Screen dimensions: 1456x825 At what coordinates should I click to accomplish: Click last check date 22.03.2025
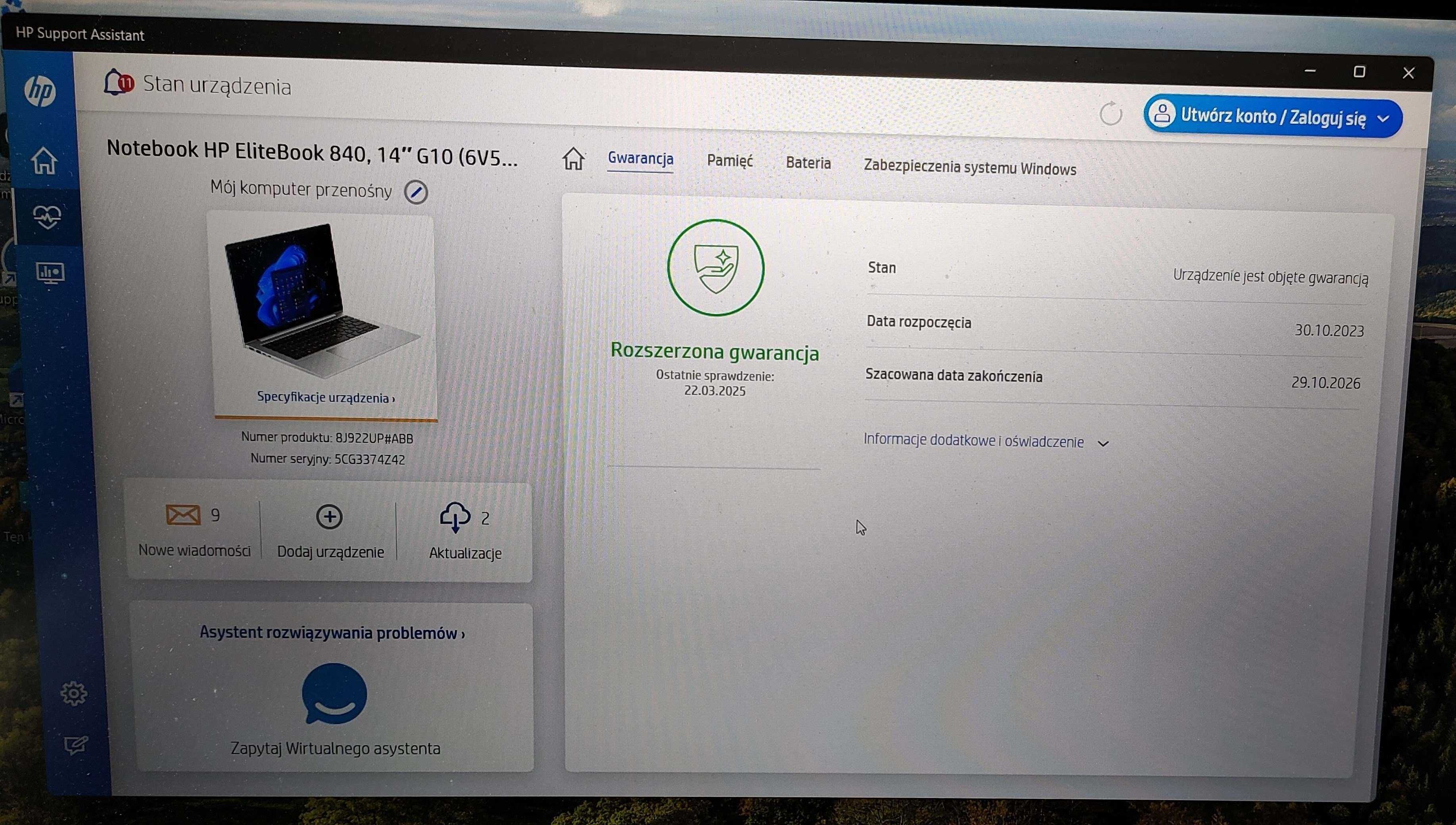pyautogui.click(x=715, y=391)
